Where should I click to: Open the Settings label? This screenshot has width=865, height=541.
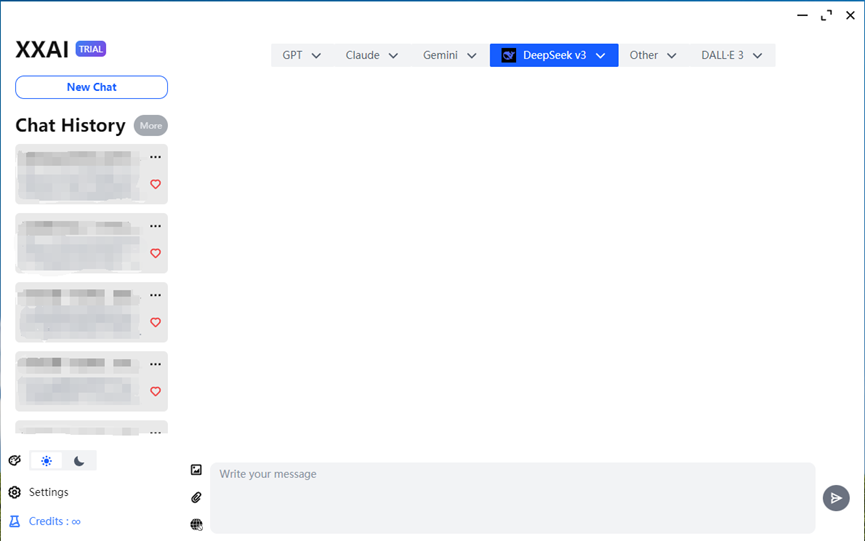[49, 492]
